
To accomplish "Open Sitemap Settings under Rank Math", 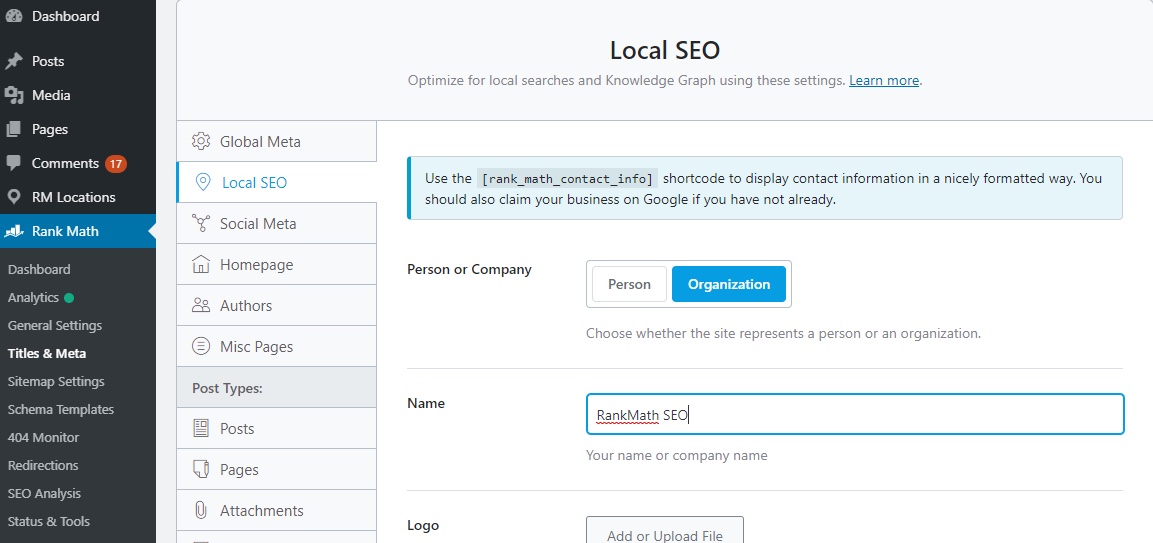I will point(56,381).
